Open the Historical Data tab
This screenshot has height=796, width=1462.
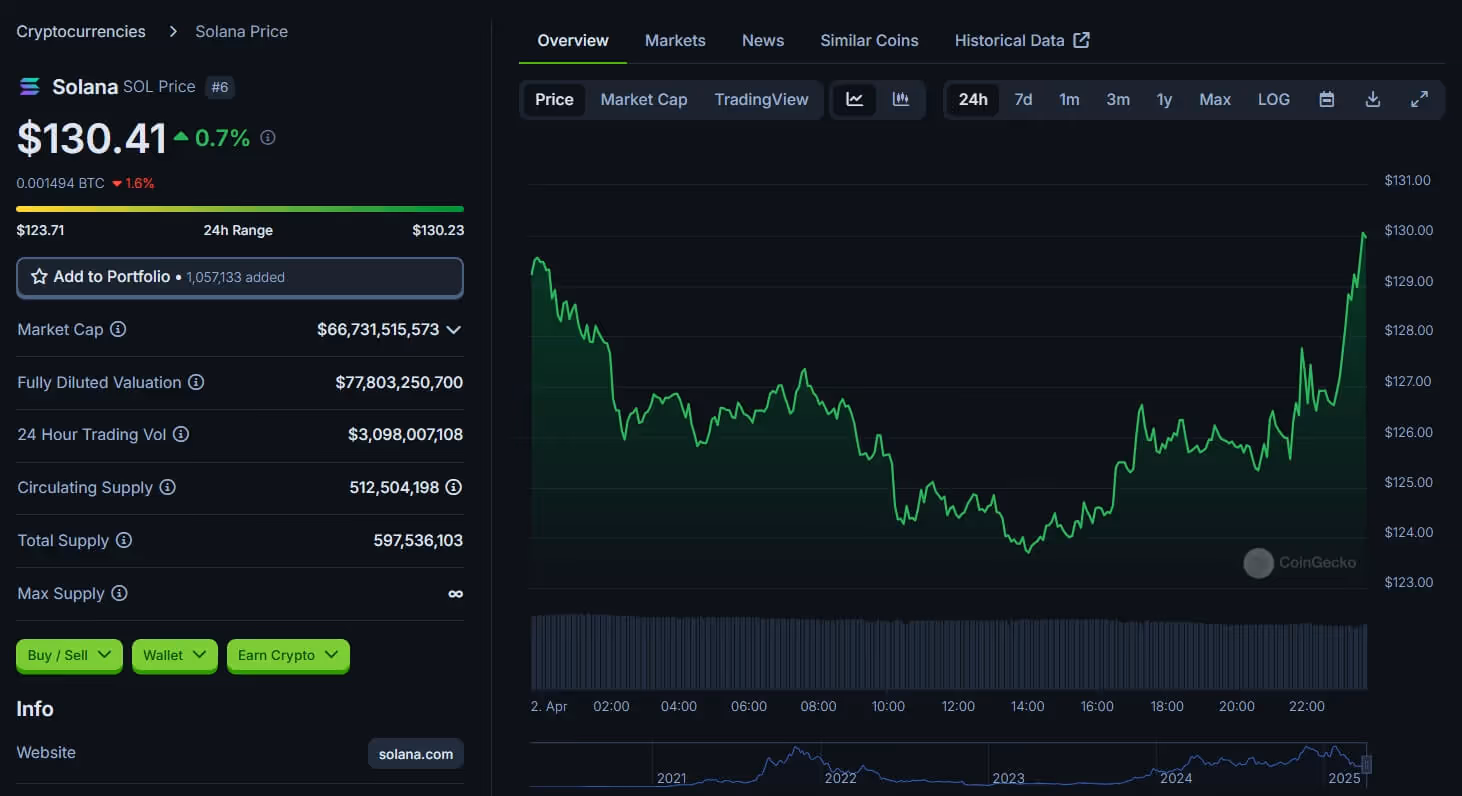[x=1022, y=40]
